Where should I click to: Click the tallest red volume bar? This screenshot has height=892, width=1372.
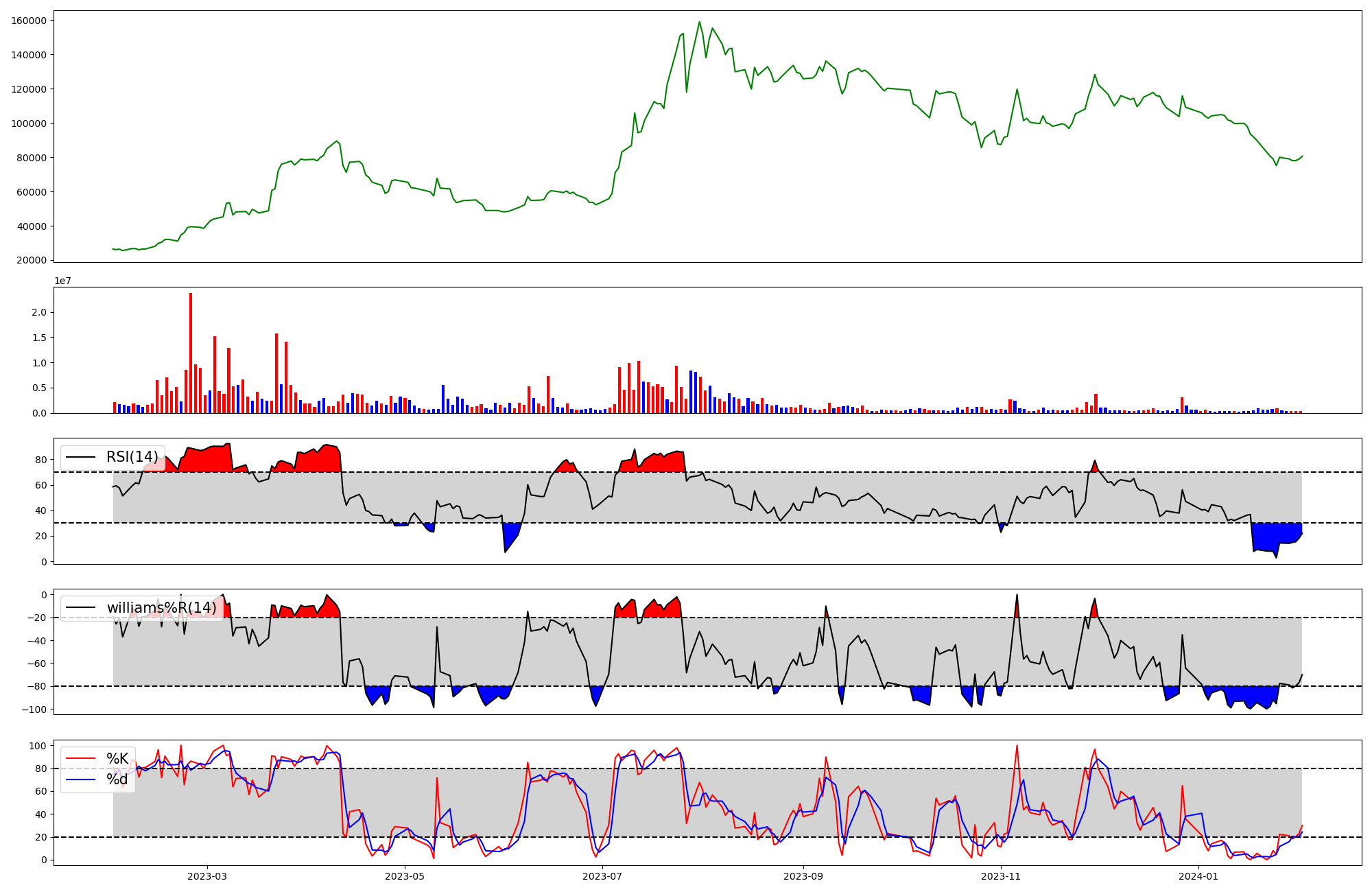point(191,353)
